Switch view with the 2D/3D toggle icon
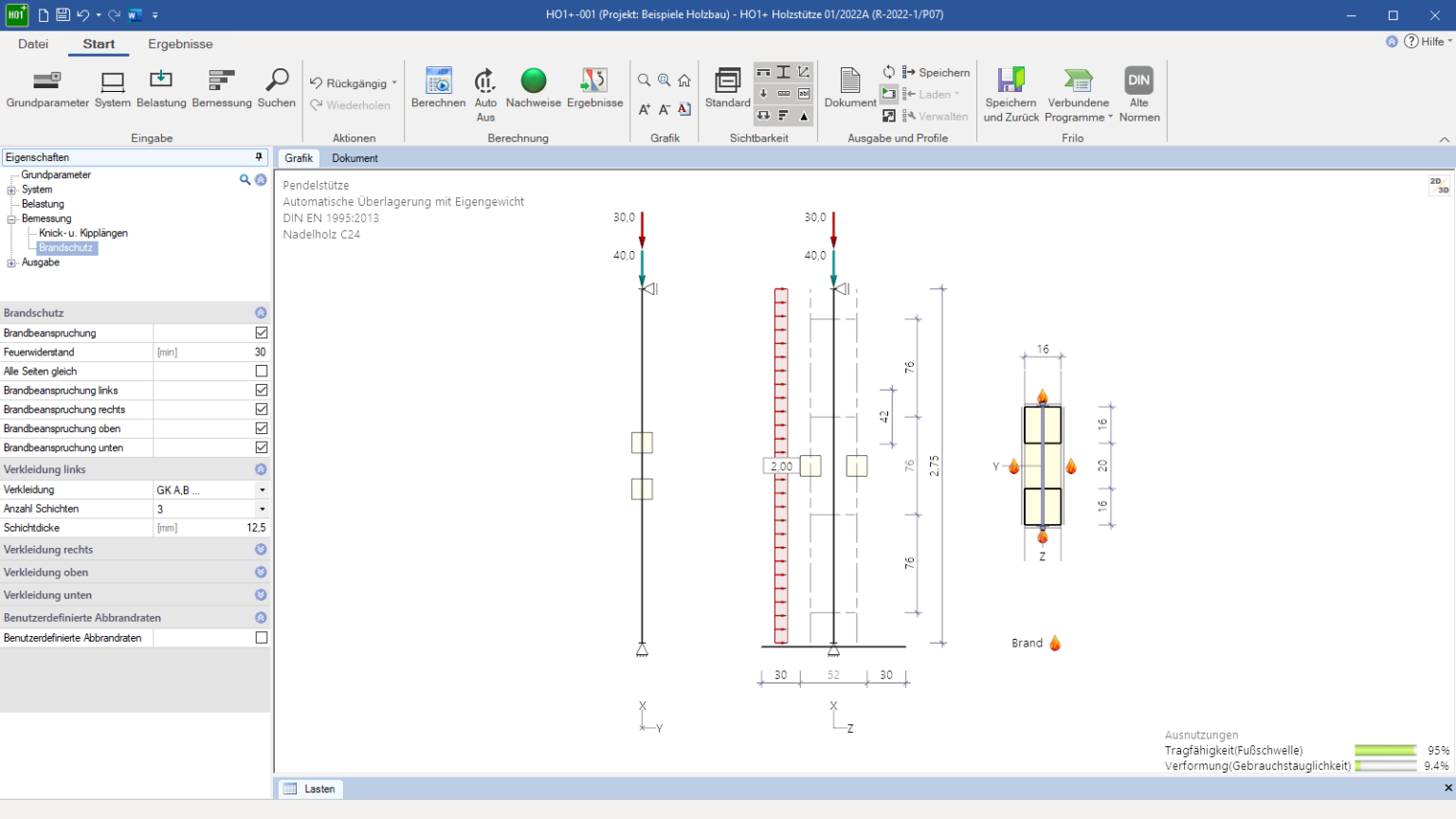 pos(1439,185)
